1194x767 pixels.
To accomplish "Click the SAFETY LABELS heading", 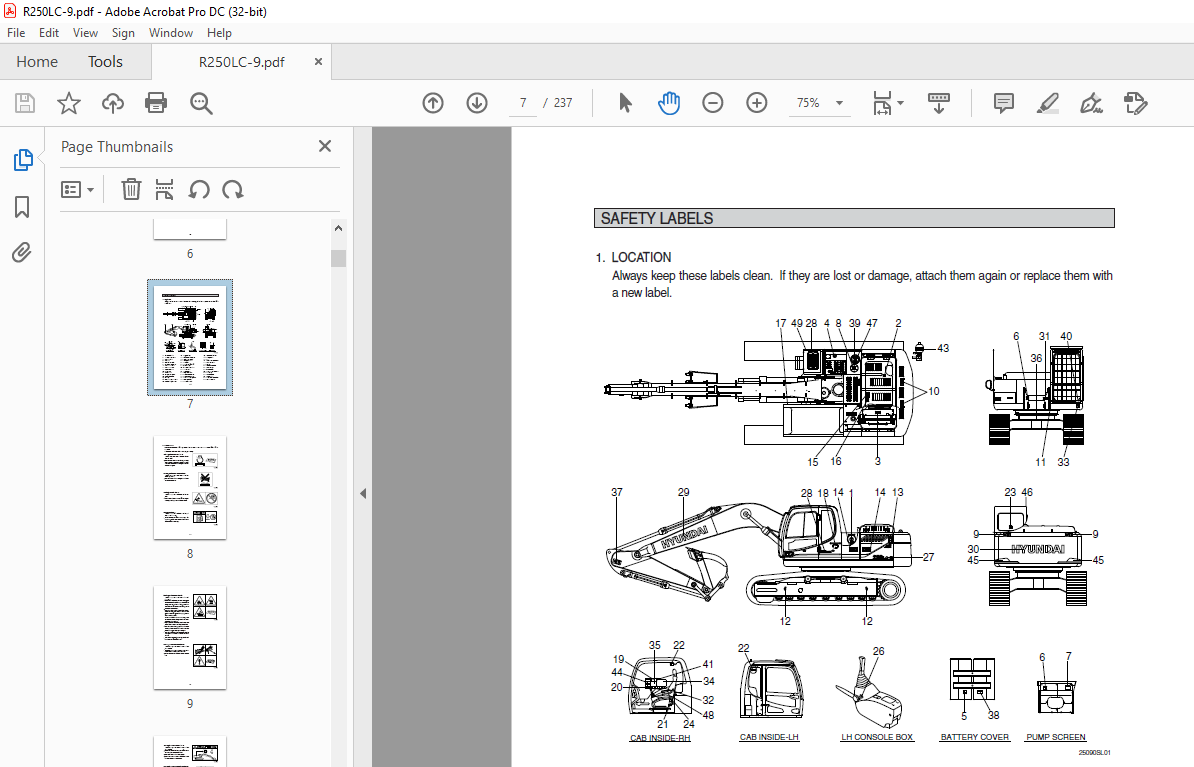I will [x=656, y=219].
